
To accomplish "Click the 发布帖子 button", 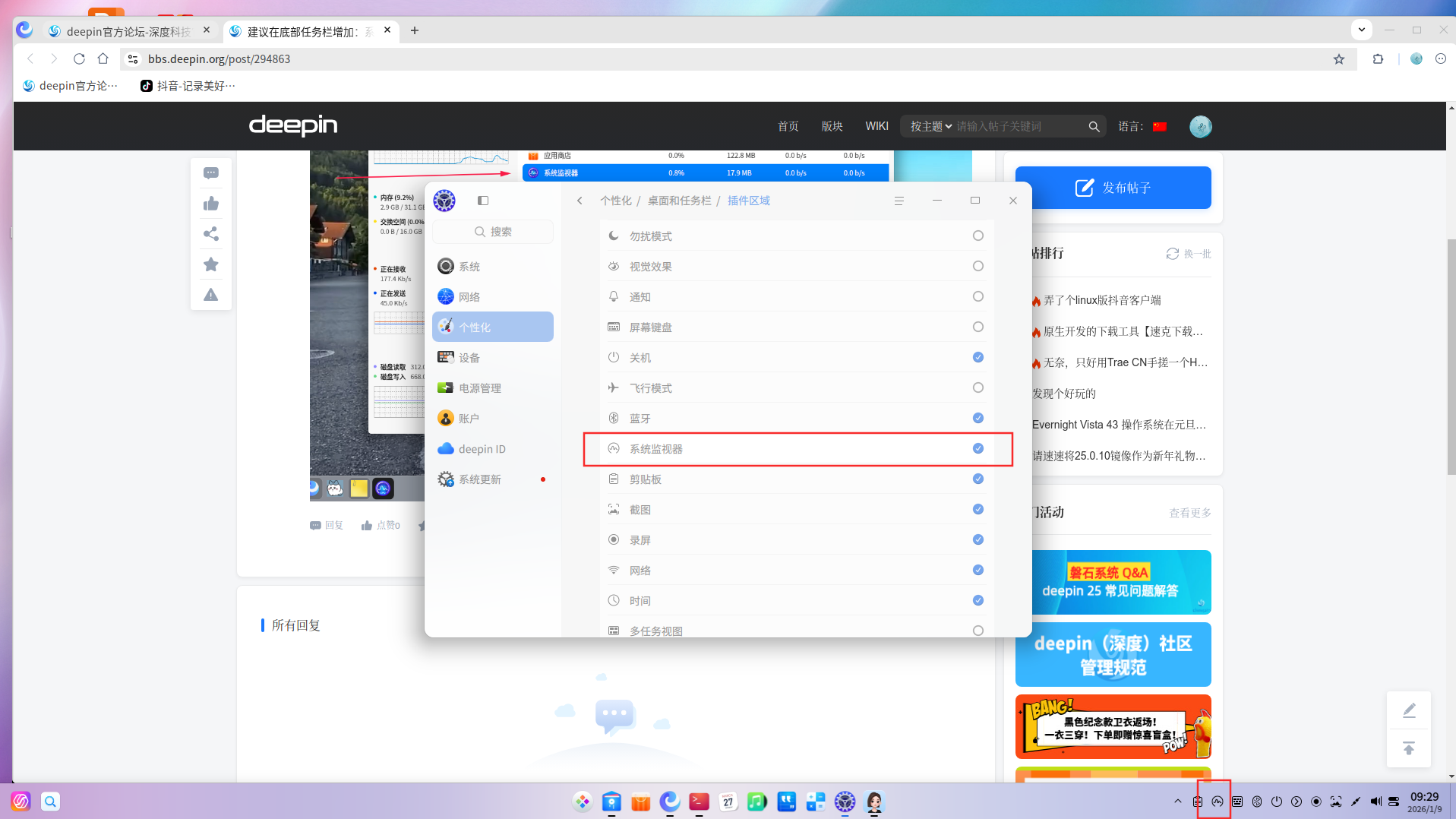I will (x=1113, y=188).
